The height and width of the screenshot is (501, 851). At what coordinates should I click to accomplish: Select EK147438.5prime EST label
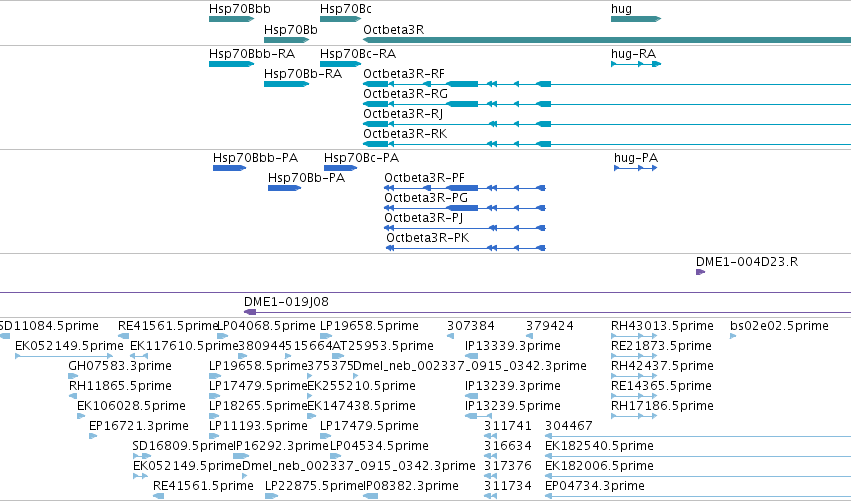[x=361, y=406]
